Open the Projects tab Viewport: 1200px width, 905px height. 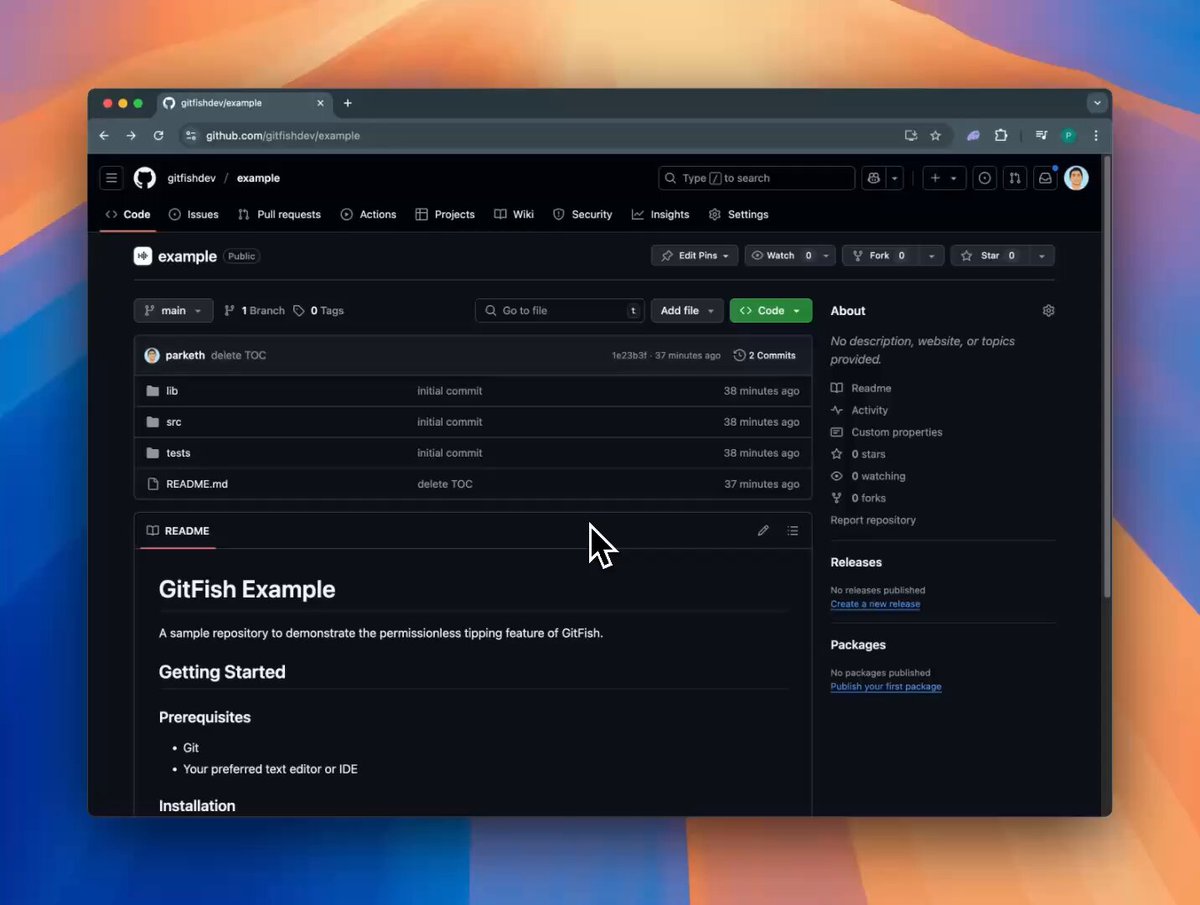445,214
